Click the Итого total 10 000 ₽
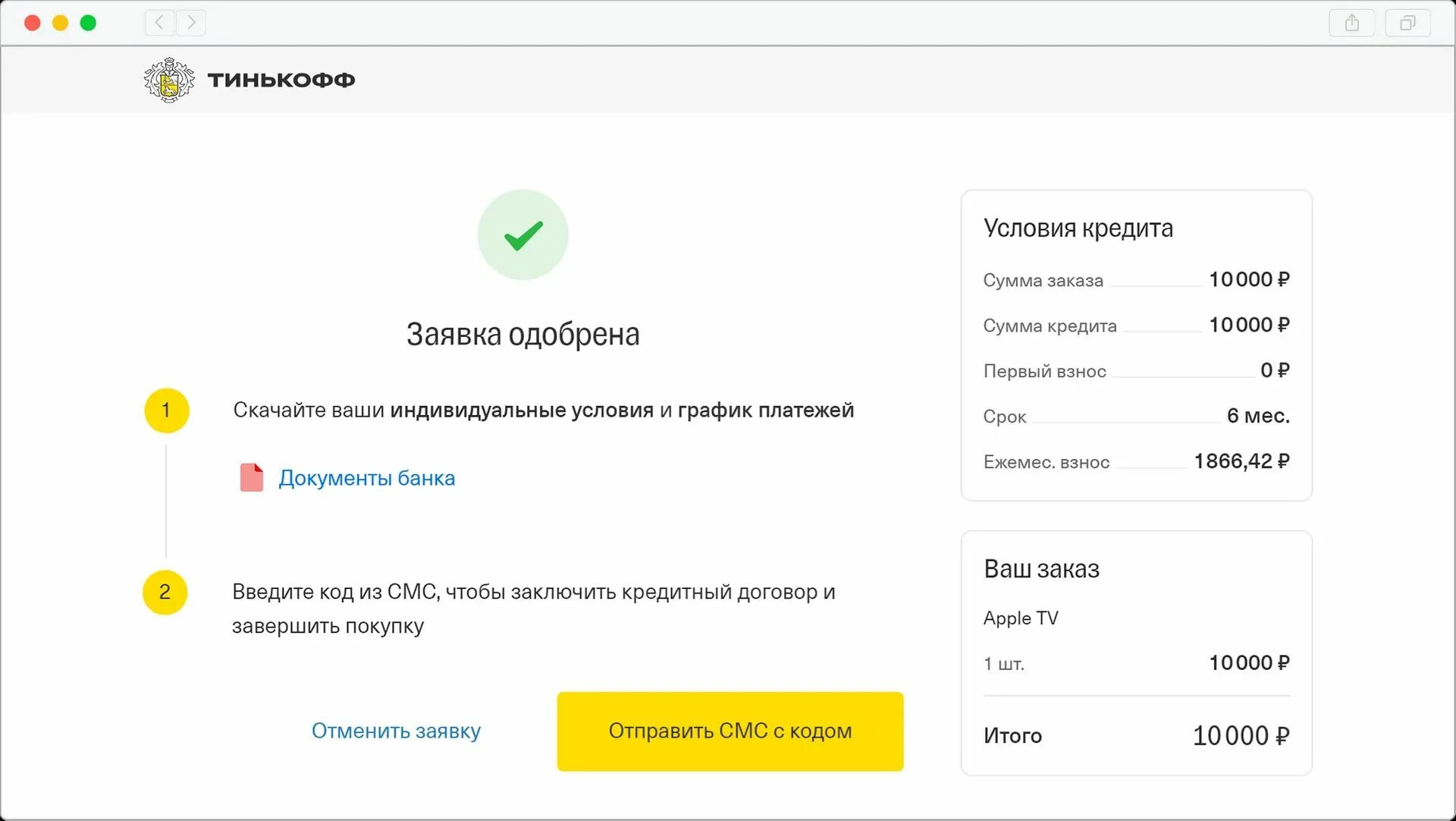The height and width of the screenshot is (821, 1456). click(x=1241, y=735)
